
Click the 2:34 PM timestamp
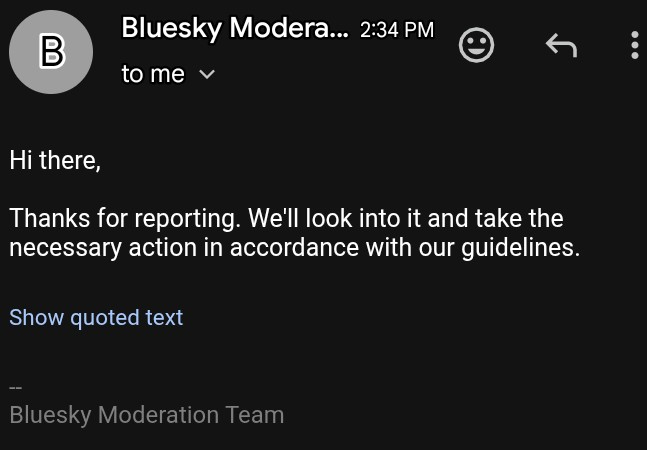[397, 30]
